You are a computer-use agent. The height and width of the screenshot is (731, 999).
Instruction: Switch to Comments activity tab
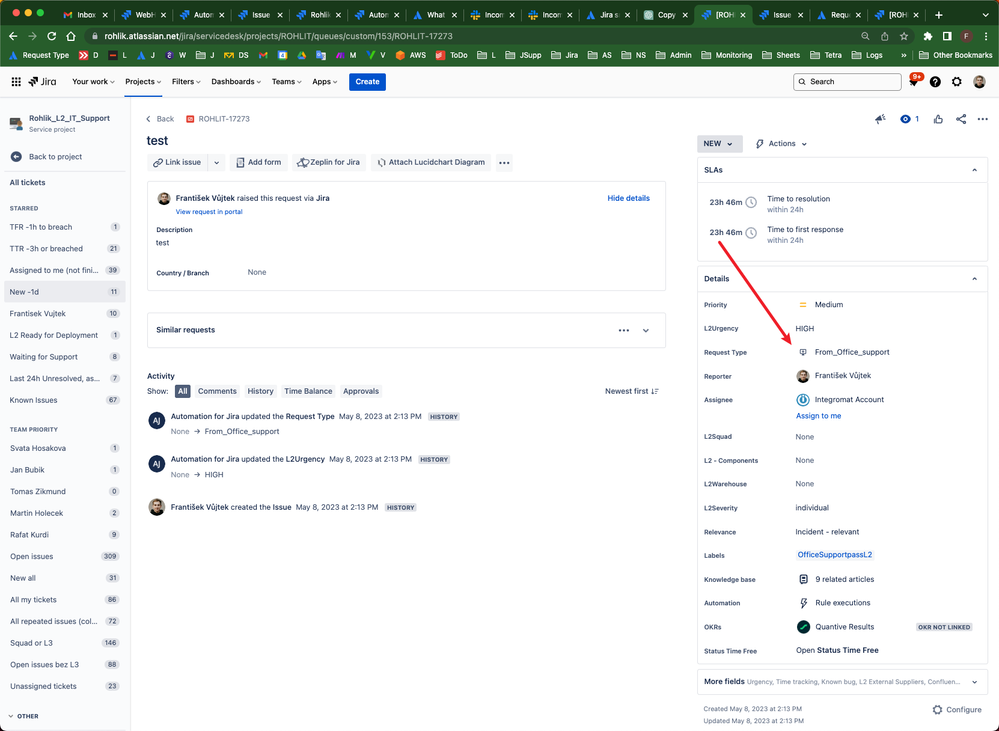click(x=217, y=391)
